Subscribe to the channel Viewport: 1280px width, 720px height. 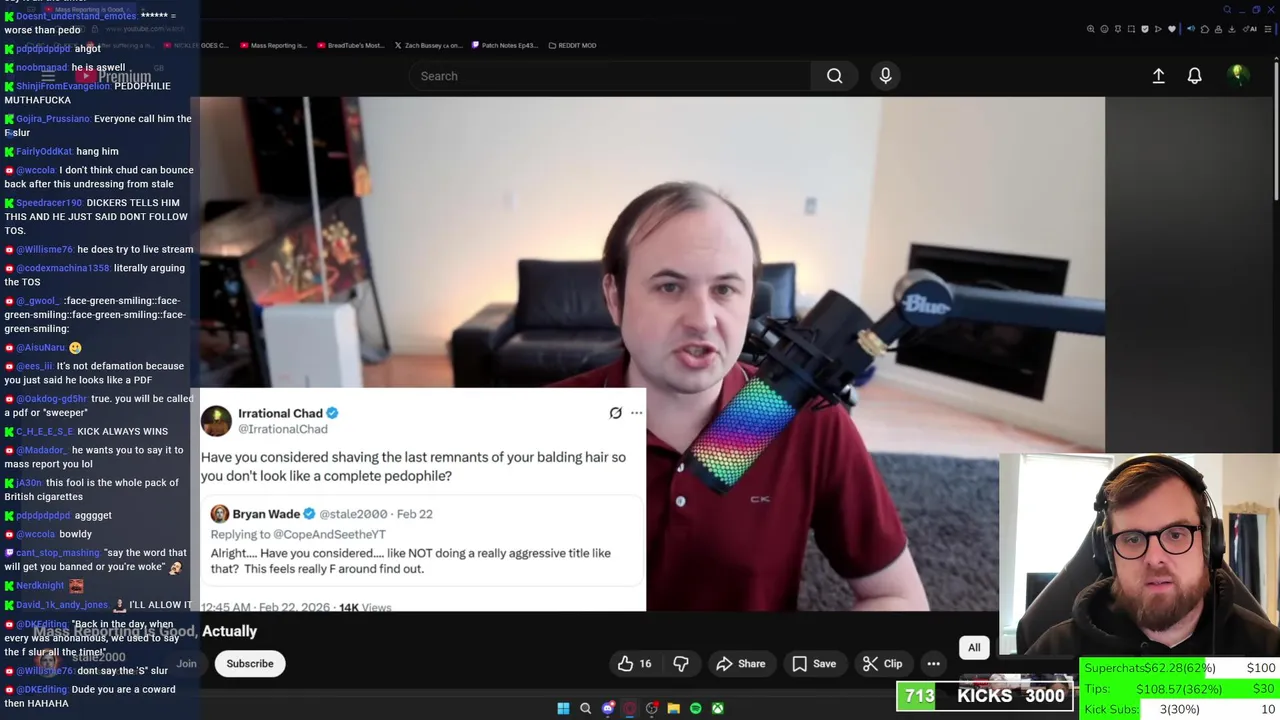coord(250,664)
